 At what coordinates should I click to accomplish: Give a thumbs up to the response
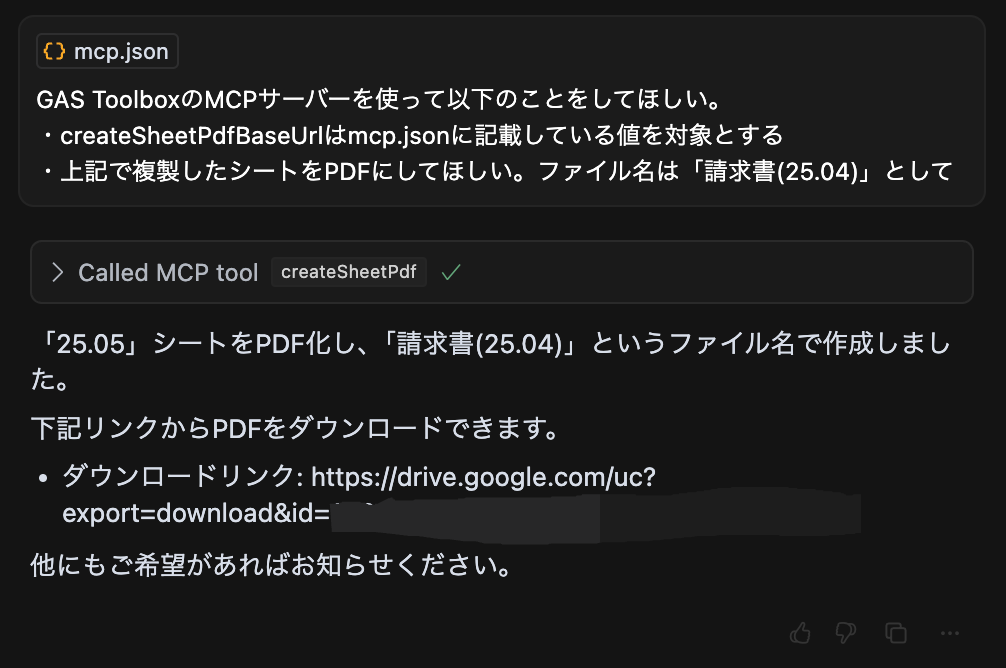point(801,633)
